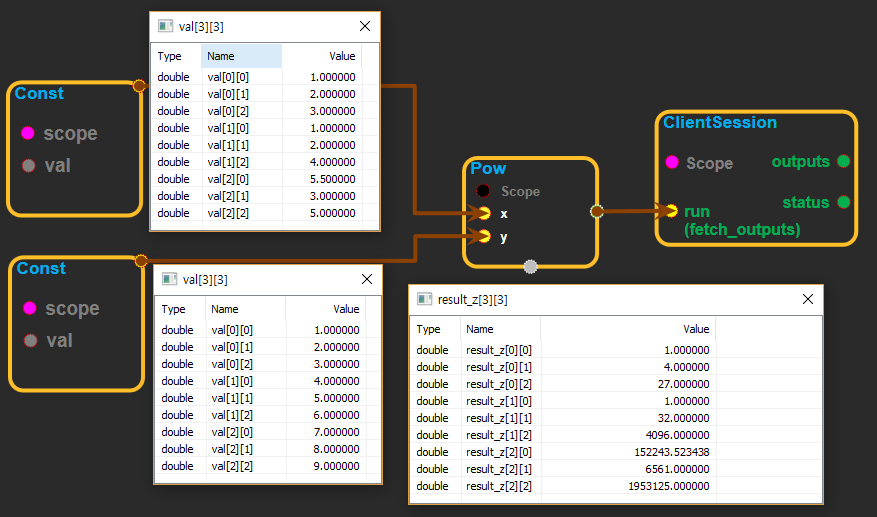Click the gray val port on the lower Const node
Viewport: 877px width, 517px height.
[x=29, y=340]
